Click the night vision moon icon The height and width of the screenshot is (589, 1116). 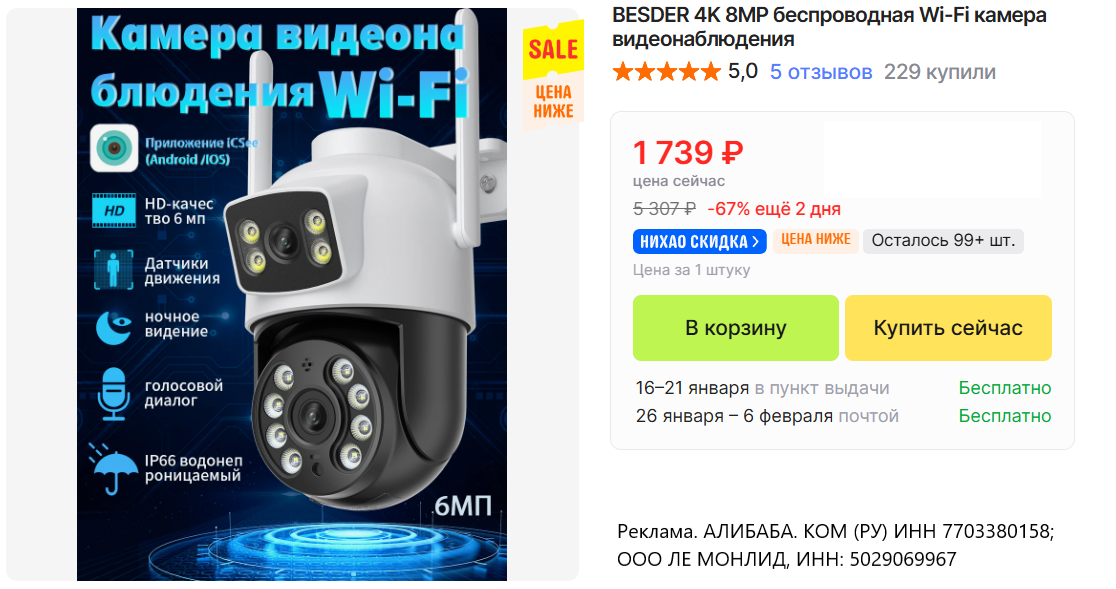[x=114, y=327]
